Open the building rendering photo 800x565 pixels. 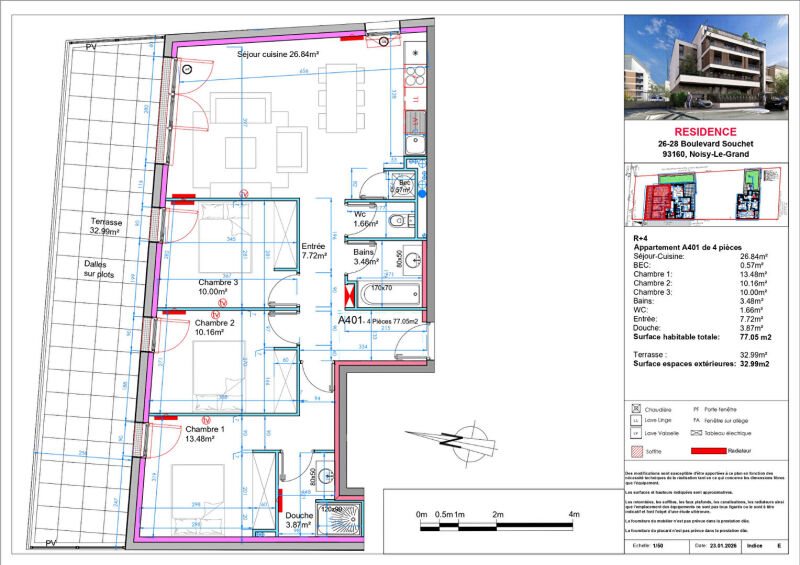pos(706,67)
